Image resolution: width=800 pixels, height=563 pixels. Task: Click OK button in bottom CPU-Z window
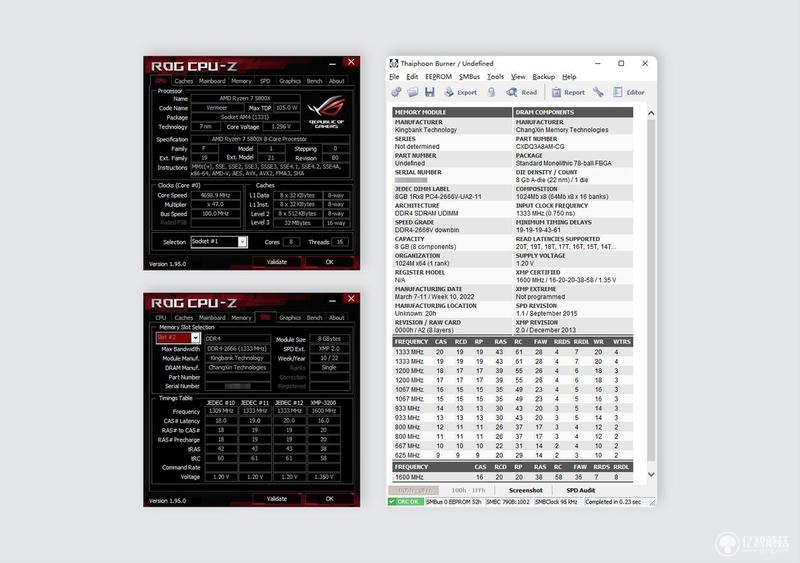tap(330, 499)
